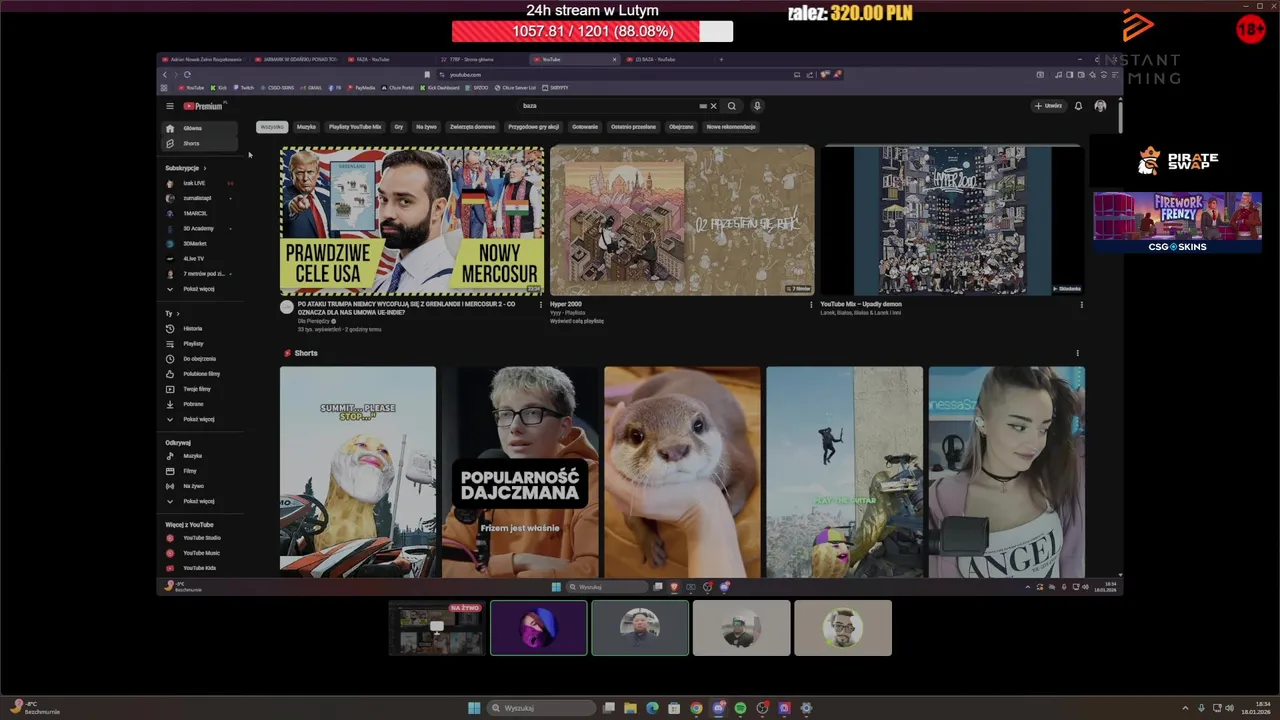This screenshot has height=720, width=1280.
Task: Open options of YouTube Mix Upadły demon
Action: pos(1081,305)
